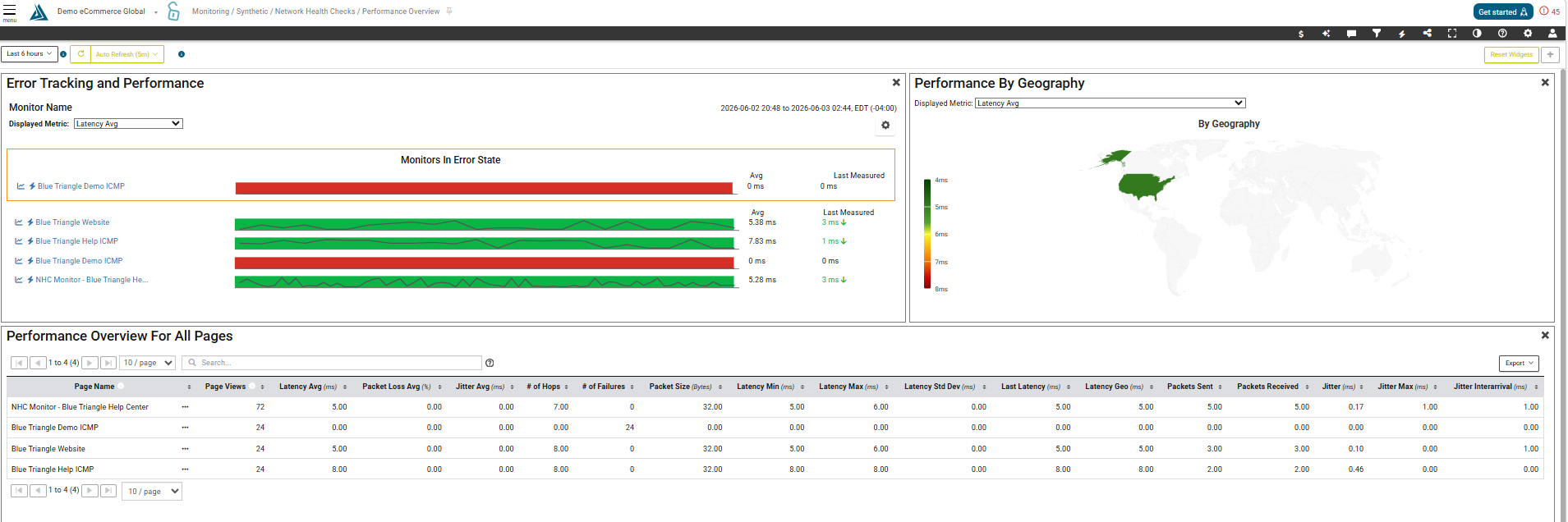The height and width of the screenshot is (522, 1568).
Task: Open bottom 10 / page selector
Action: point(152,492)
